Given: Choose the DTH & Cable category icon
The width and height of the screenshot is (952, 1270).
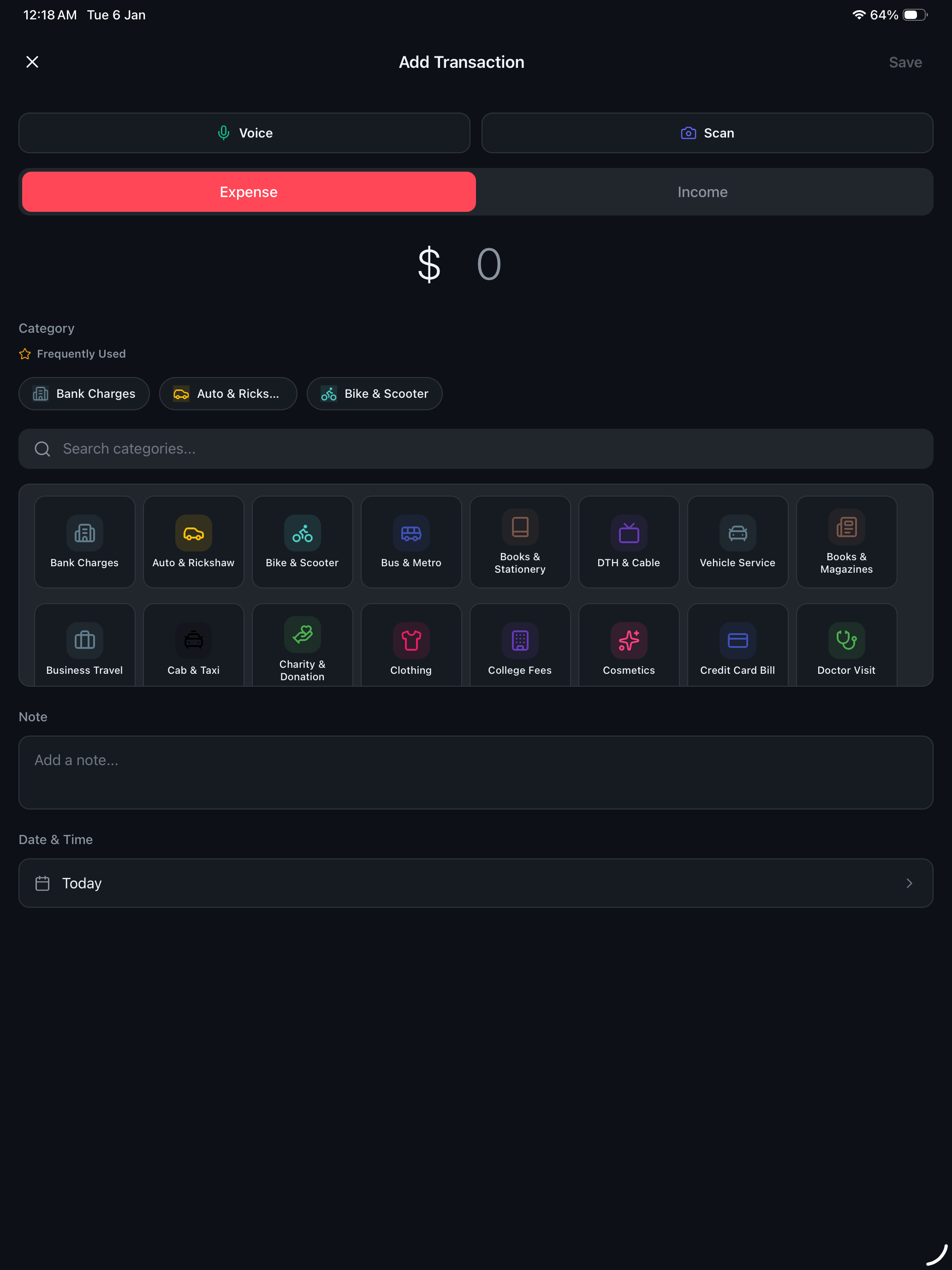Looking at the screenshot, I should tap(629, 533).
